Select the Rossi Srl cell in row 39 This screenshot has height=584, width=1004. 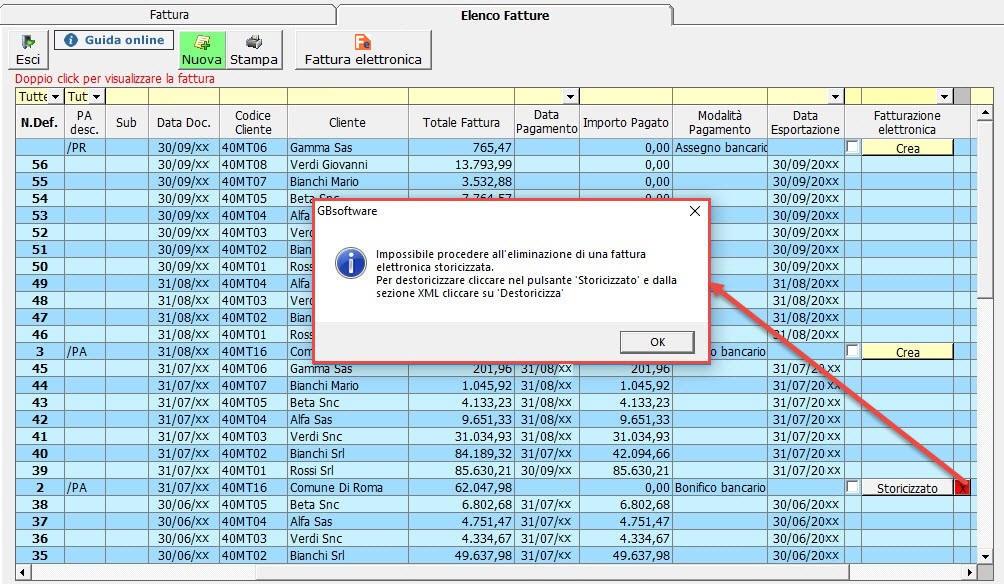click(x=348, y=471)
